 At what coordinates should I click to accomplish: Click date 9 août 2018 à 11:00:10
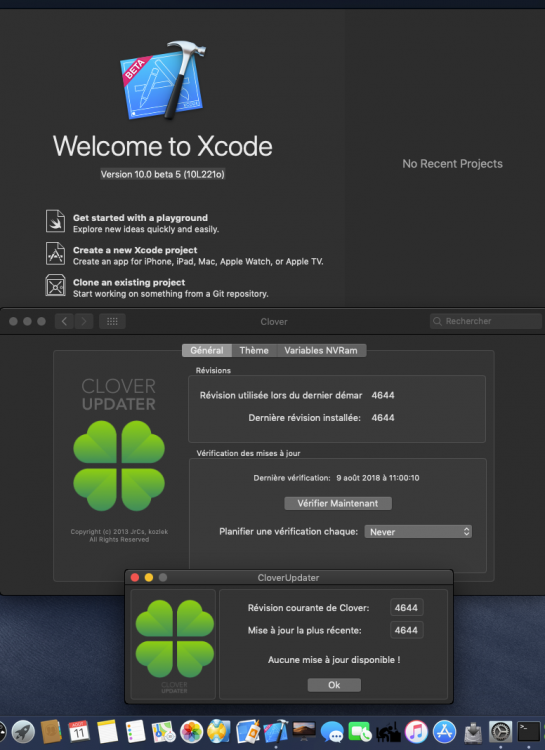pyautogui.click(x=378, y=478)
